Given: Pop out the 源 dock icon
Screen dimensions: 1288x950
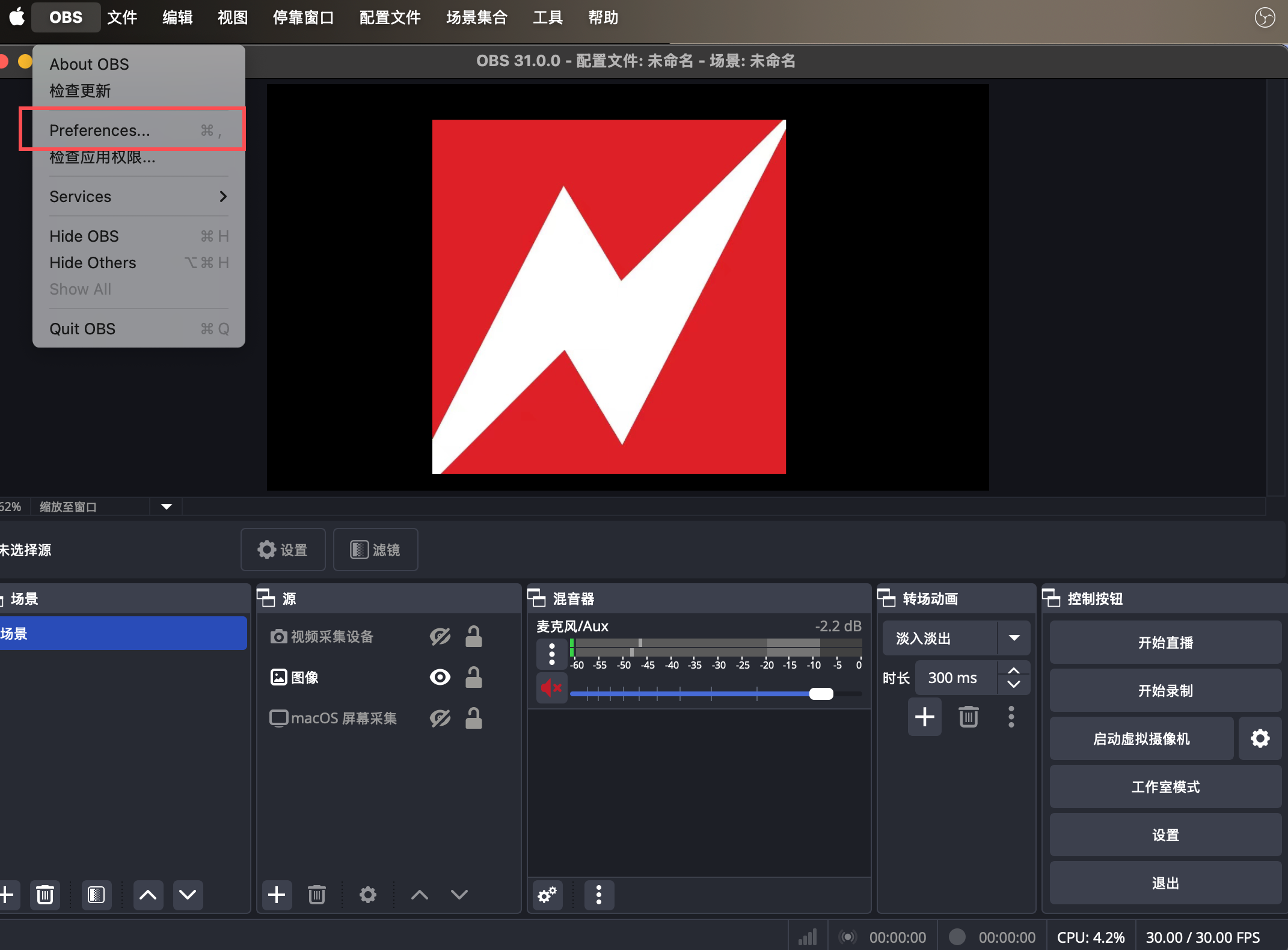Looking at the screenshot, I should (266, 598).
